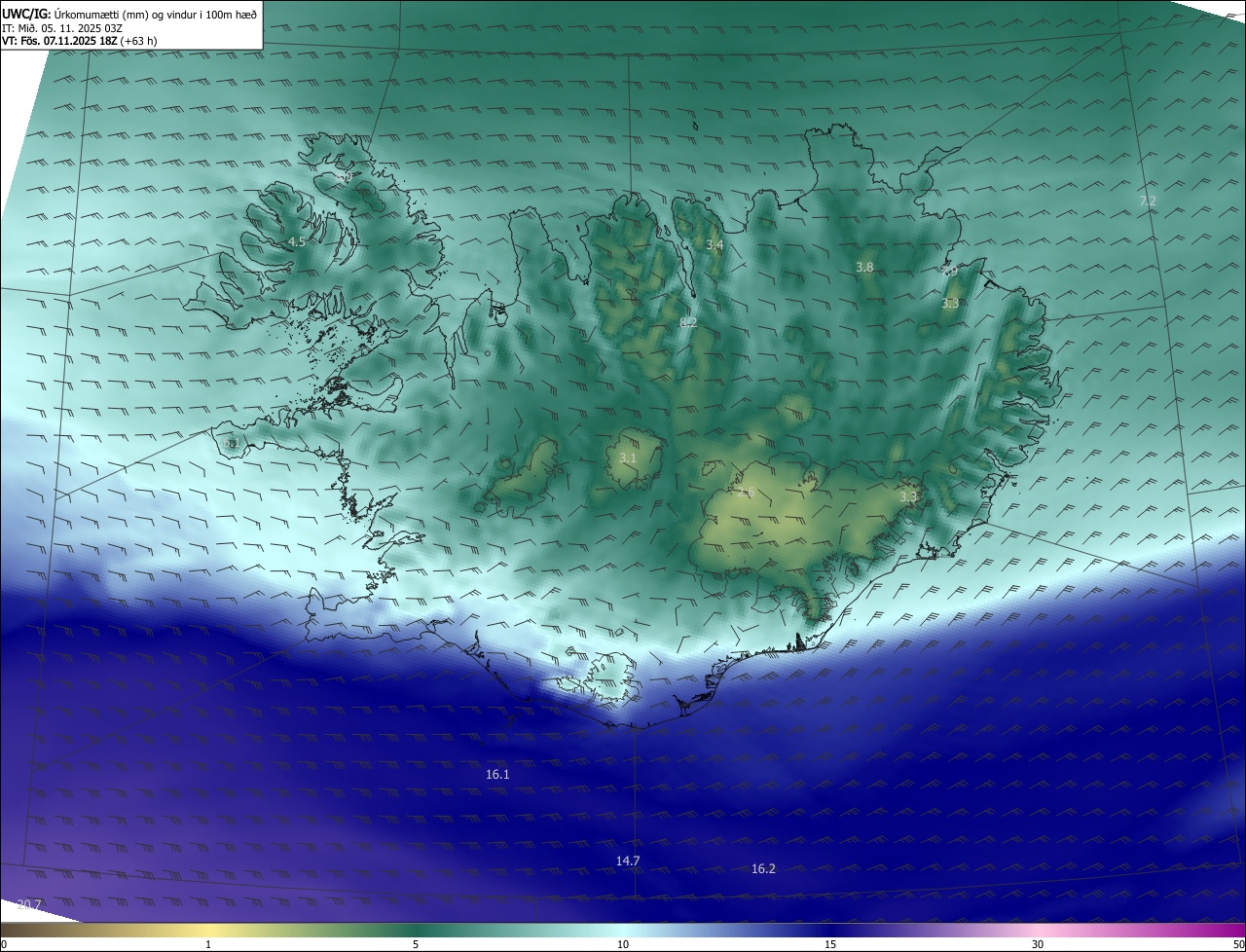The width and height of the screenshot is (1246, 952).
Task: Pick the magenta color at the colorbar's 50 end
Action: (1240, 930)
